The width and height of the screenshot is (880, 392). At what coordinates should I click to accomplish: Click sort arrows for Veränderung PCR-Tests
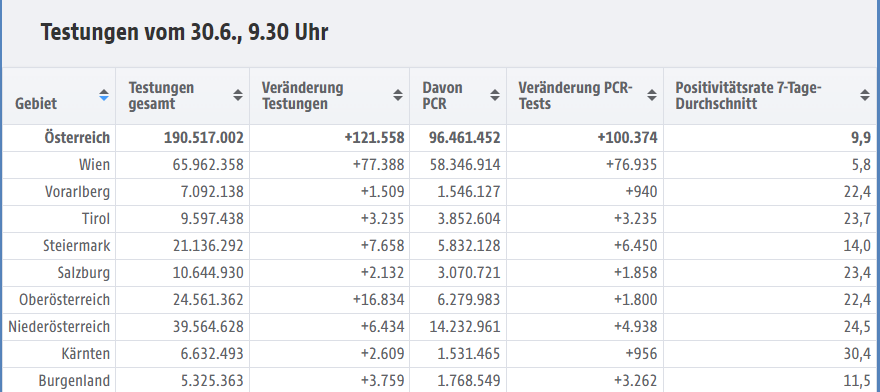pyautogui.click(x=652, y=95)
